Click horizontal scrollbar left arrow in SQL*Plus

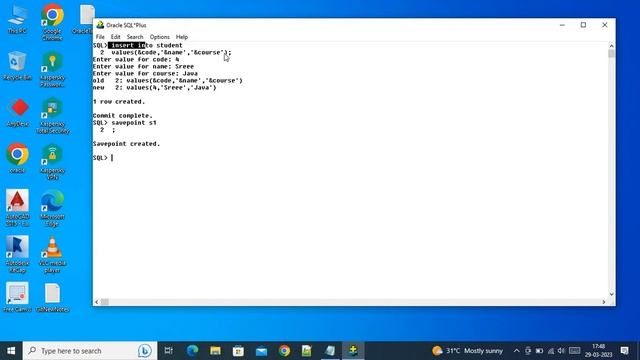96,302
